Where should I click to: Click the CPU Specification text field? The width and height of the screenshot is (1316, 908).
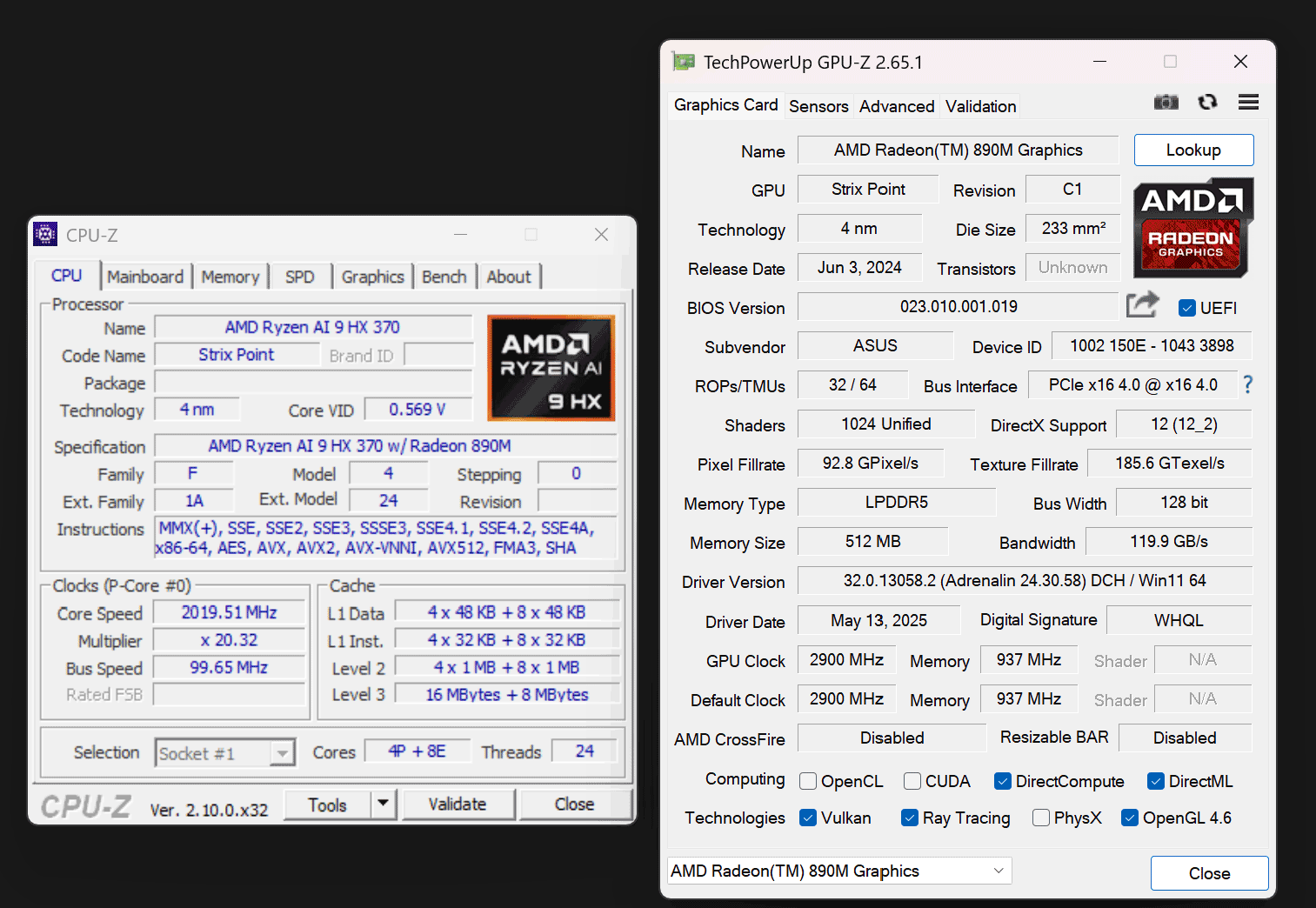(x=385, y=446)
